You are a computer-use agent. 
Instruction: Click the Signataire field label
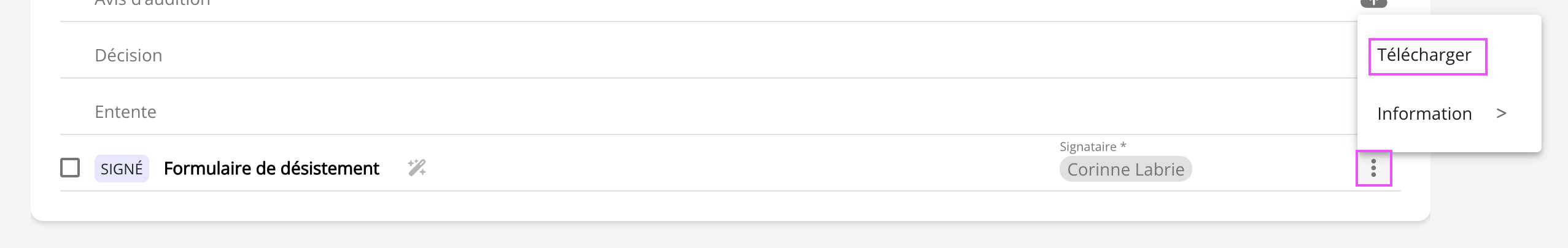pyautogui.click(x=1087, y=147)
